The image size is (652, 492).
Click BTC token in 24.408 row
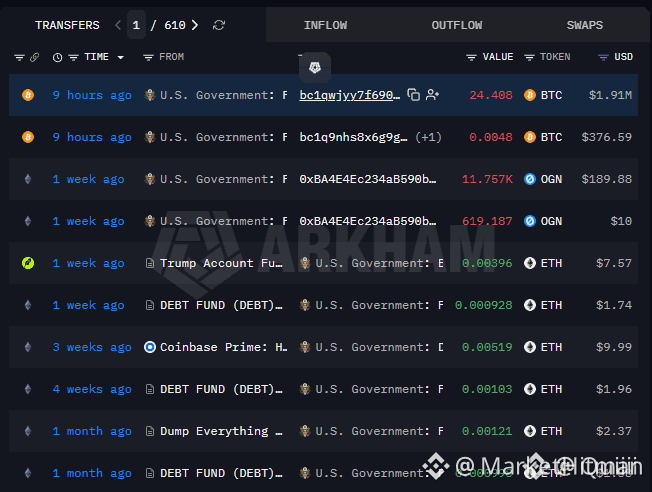(543, 95)
